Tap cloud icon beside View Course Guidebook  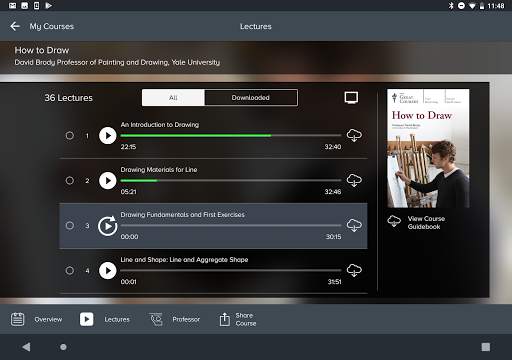point(394,221)
